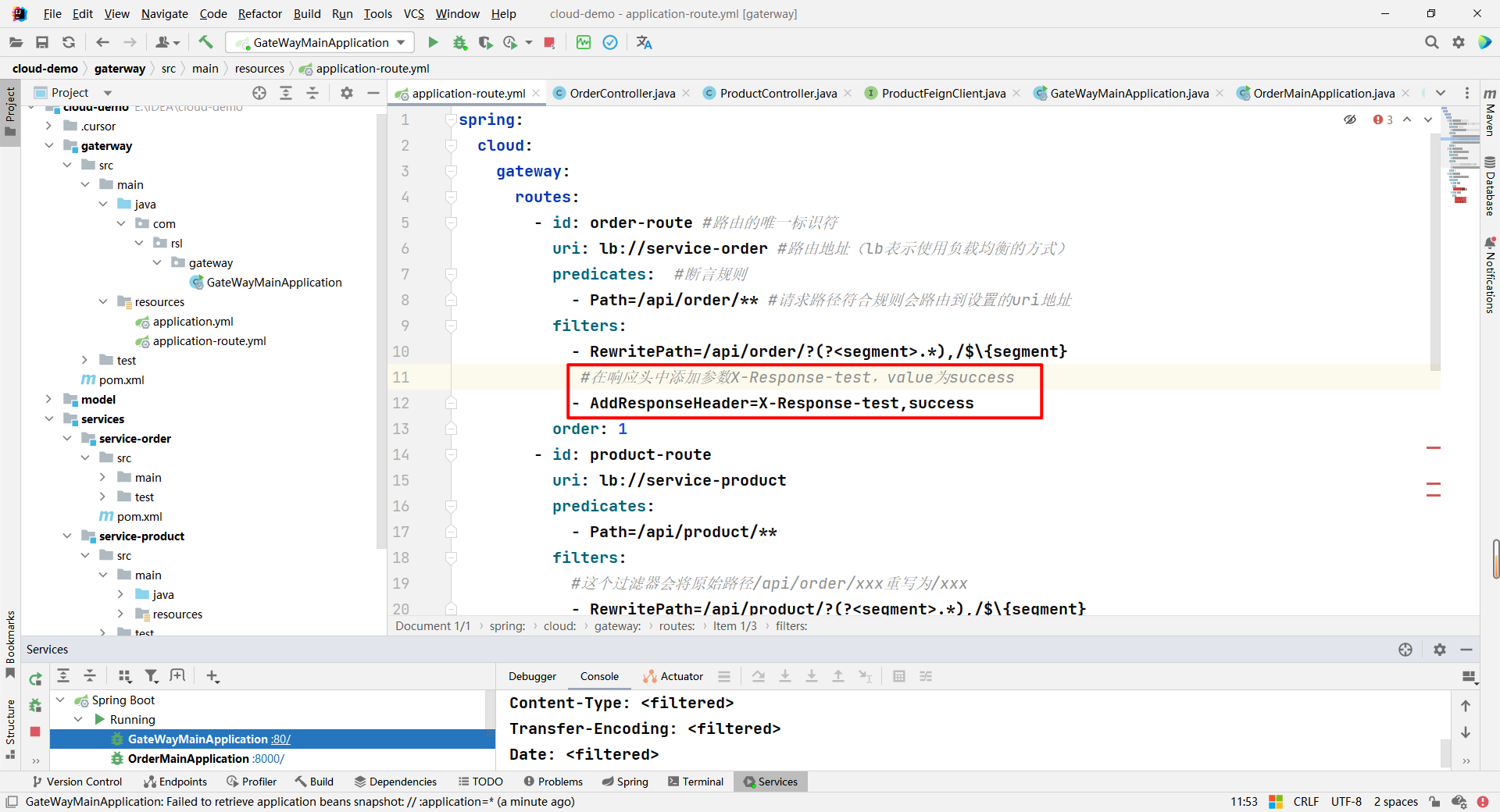Expand the model module

[x=49, y=400]
